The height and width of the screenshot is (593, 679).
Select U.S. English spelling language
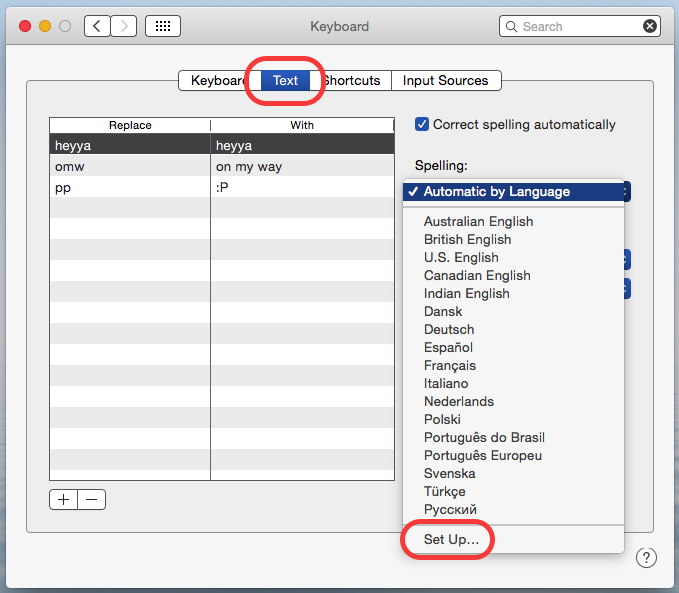click(461, 257)
